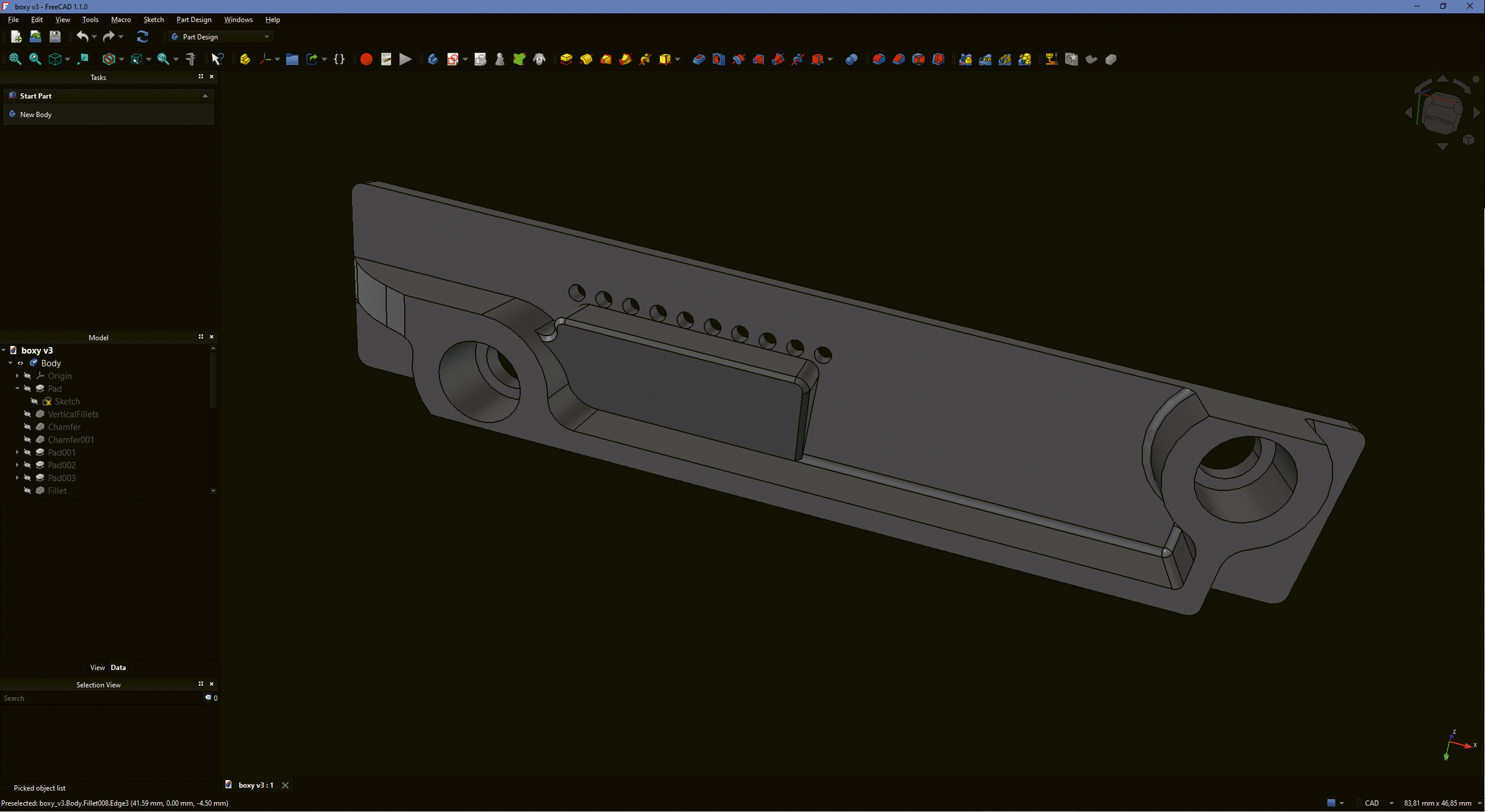Activate the What's This help cursor
The width and height of the screenshot is (1485, 812).
coord(217,59)
